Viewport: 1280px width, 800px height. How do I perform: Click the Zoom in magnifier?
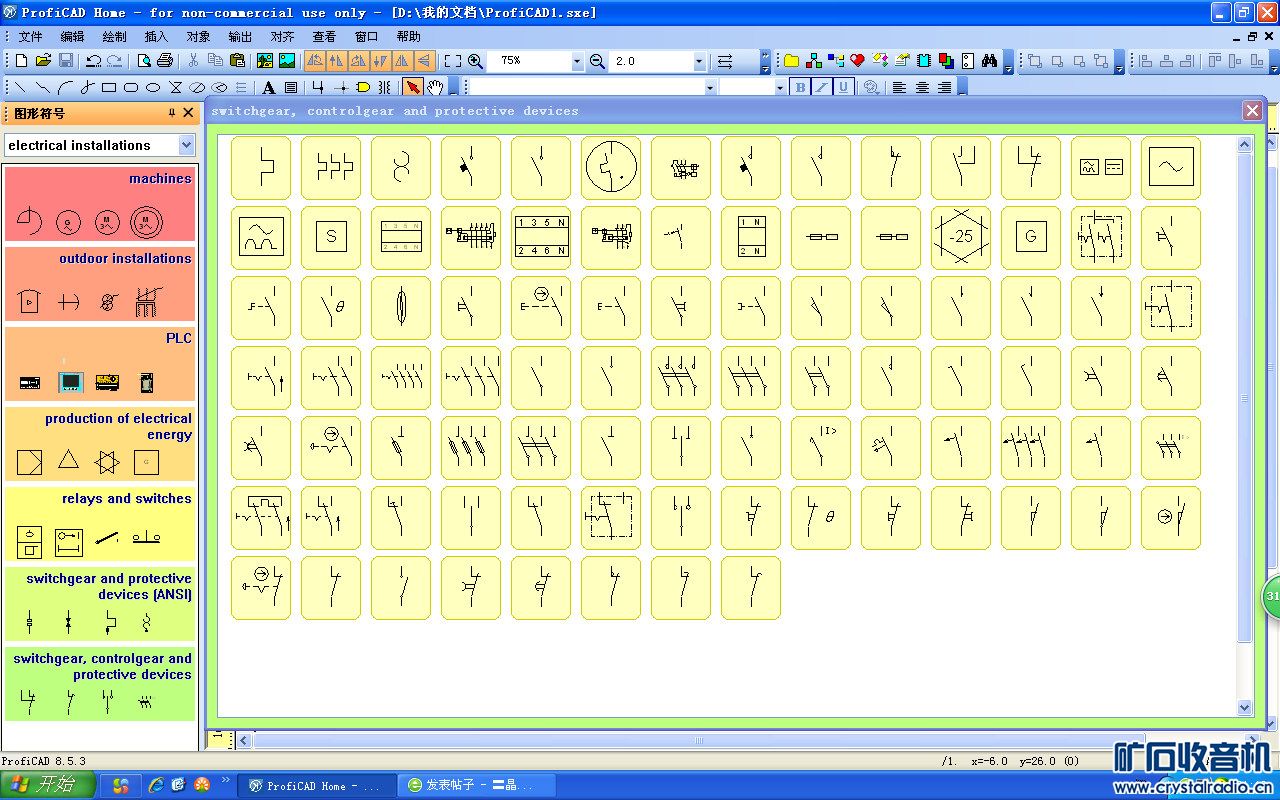(x=475, y=61)
